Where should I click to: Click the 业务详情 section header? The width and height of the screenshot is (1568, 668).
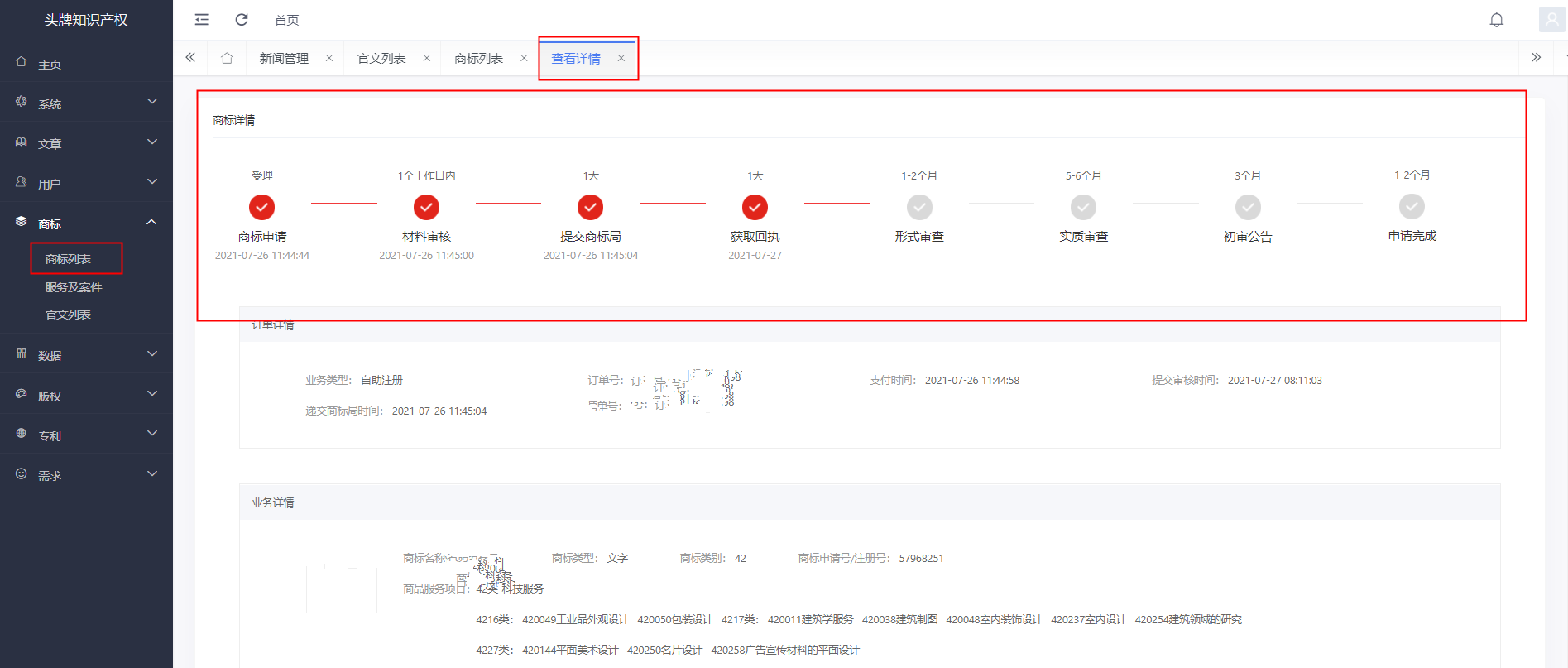273,502
